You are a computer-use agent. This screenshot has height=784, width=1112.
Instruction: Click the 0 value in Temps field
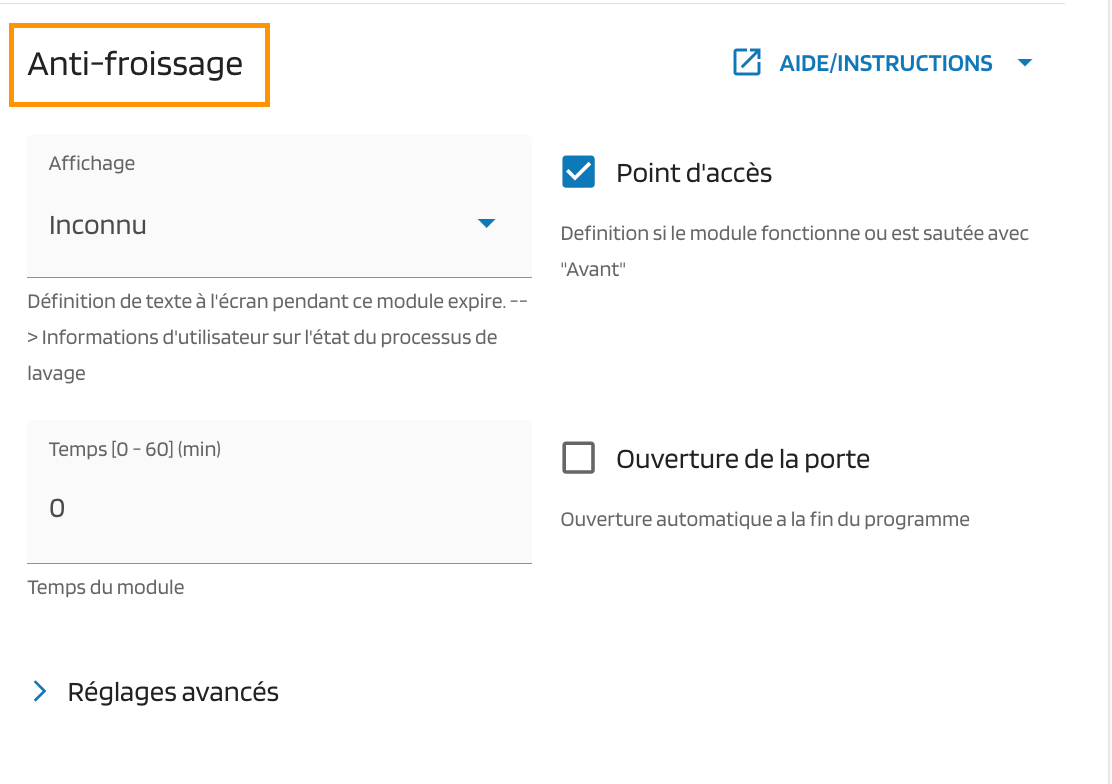click(58, 508)
